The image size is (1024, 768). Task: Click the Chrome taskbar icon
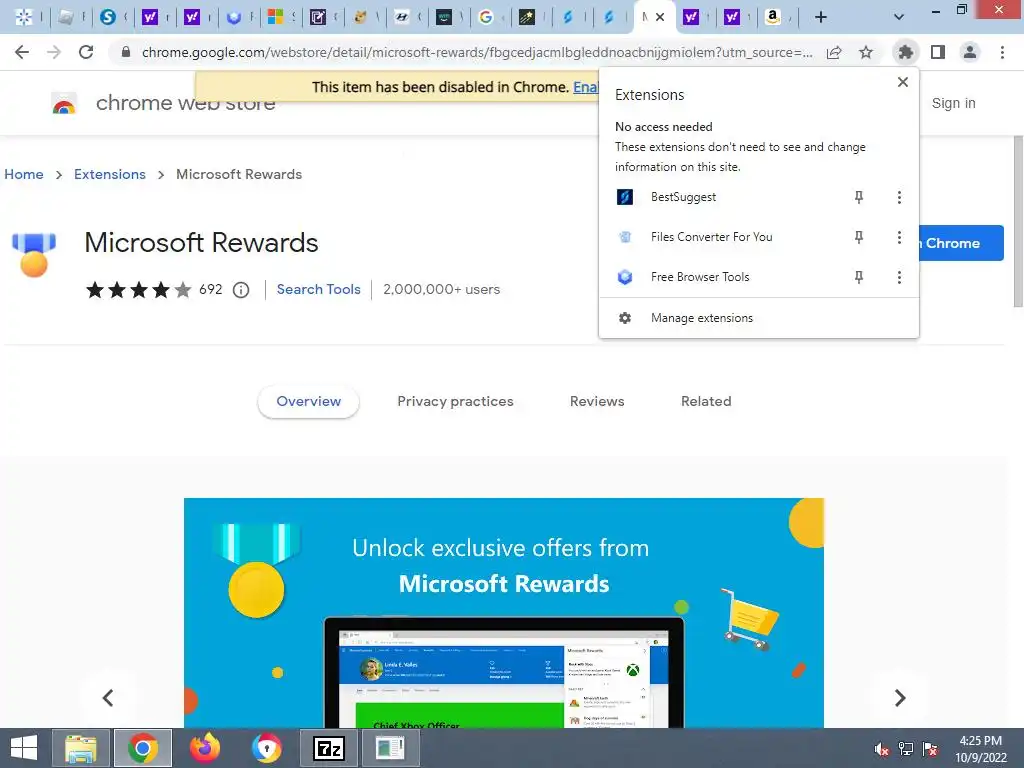(143, 748)
